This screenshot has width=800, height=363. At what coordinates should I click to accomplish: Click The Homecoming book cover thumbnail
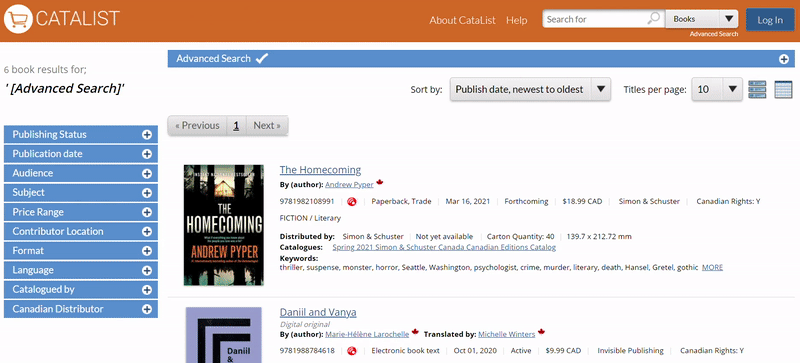(223, 225)
